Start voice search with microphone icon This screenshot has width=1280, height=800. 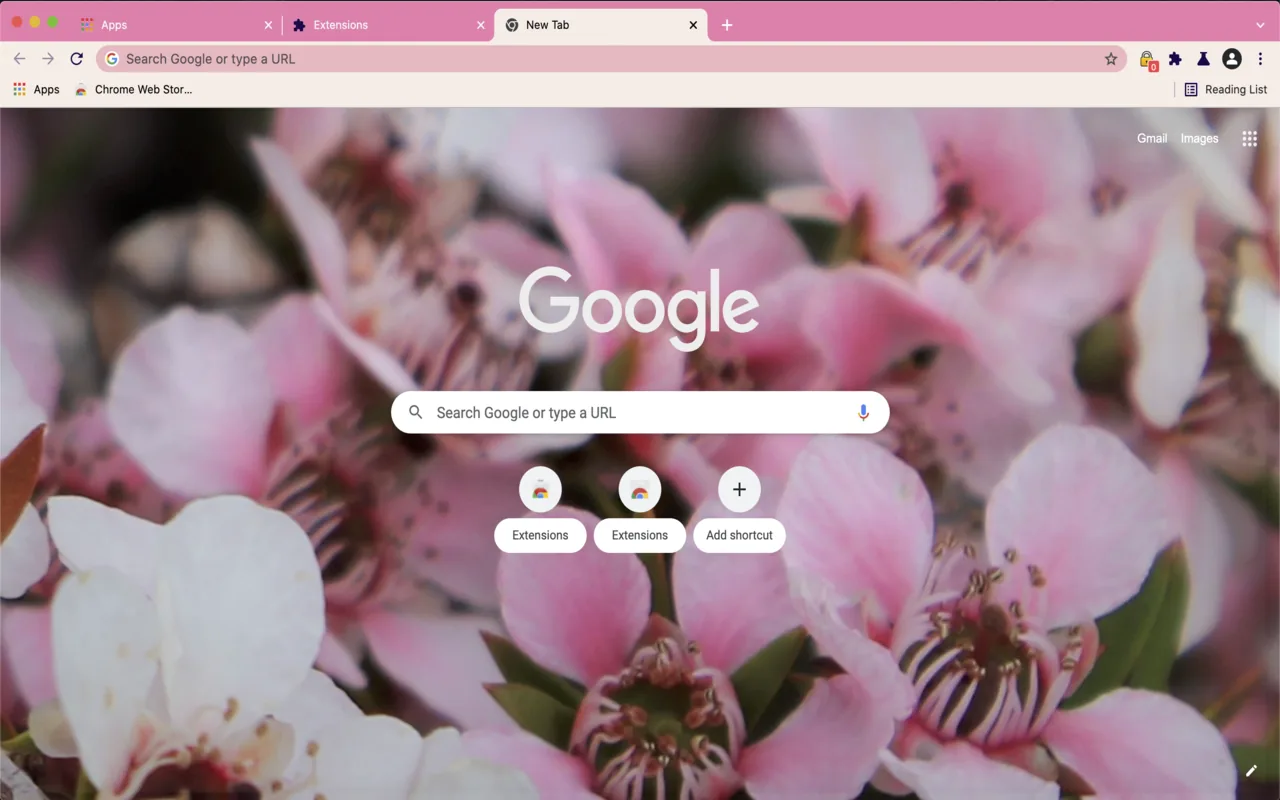tap(863, 412)
